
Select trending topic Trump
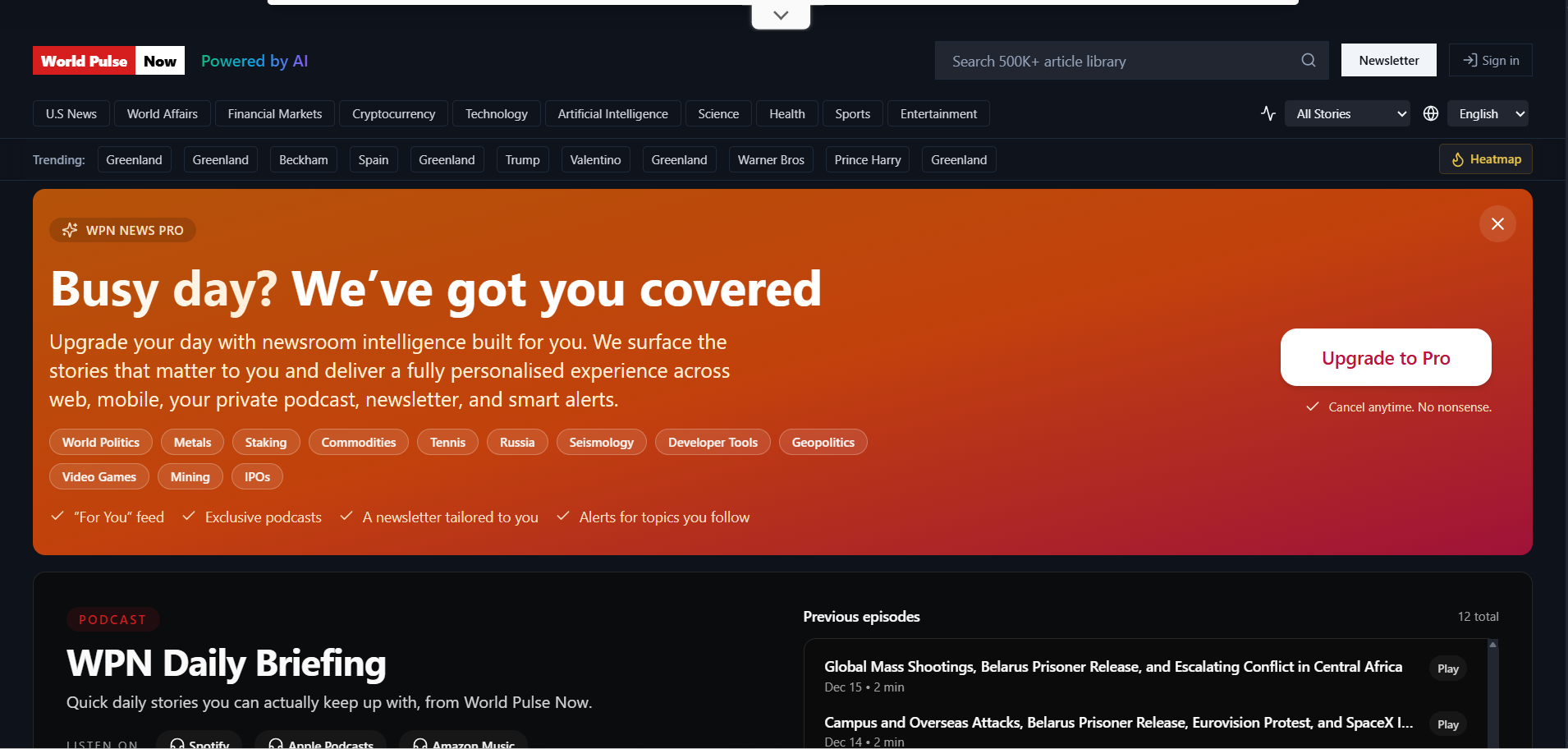[x=523, y=159]
